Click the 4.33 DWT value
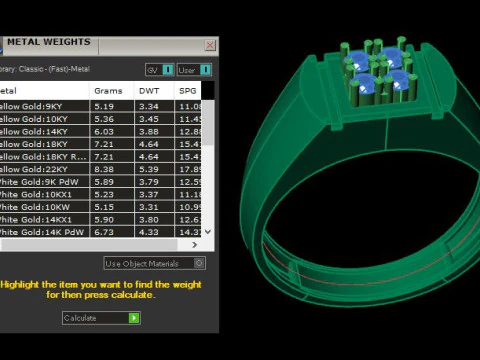 coord(149,232)
